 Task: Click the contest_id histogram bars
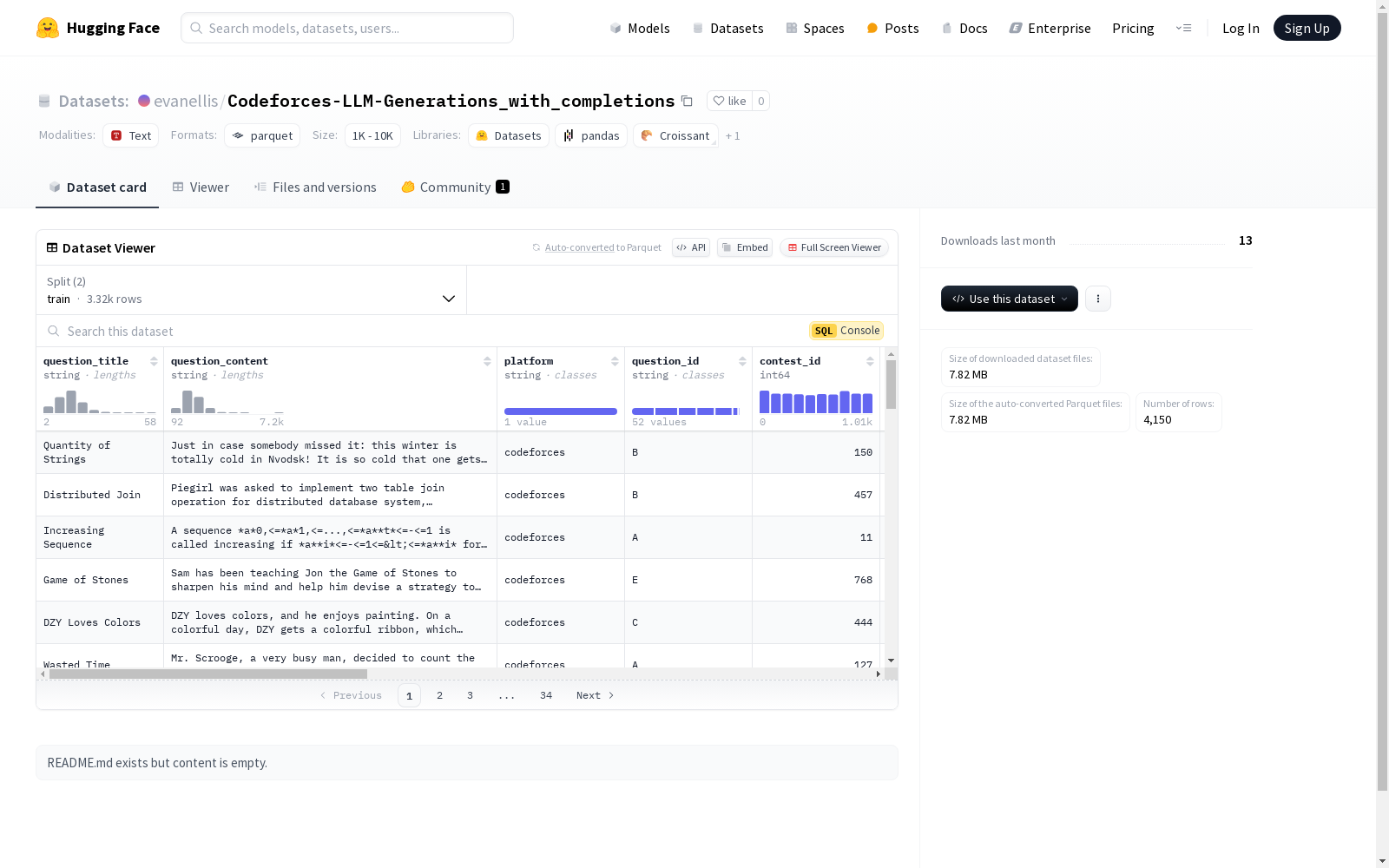[x=816, y=402]
